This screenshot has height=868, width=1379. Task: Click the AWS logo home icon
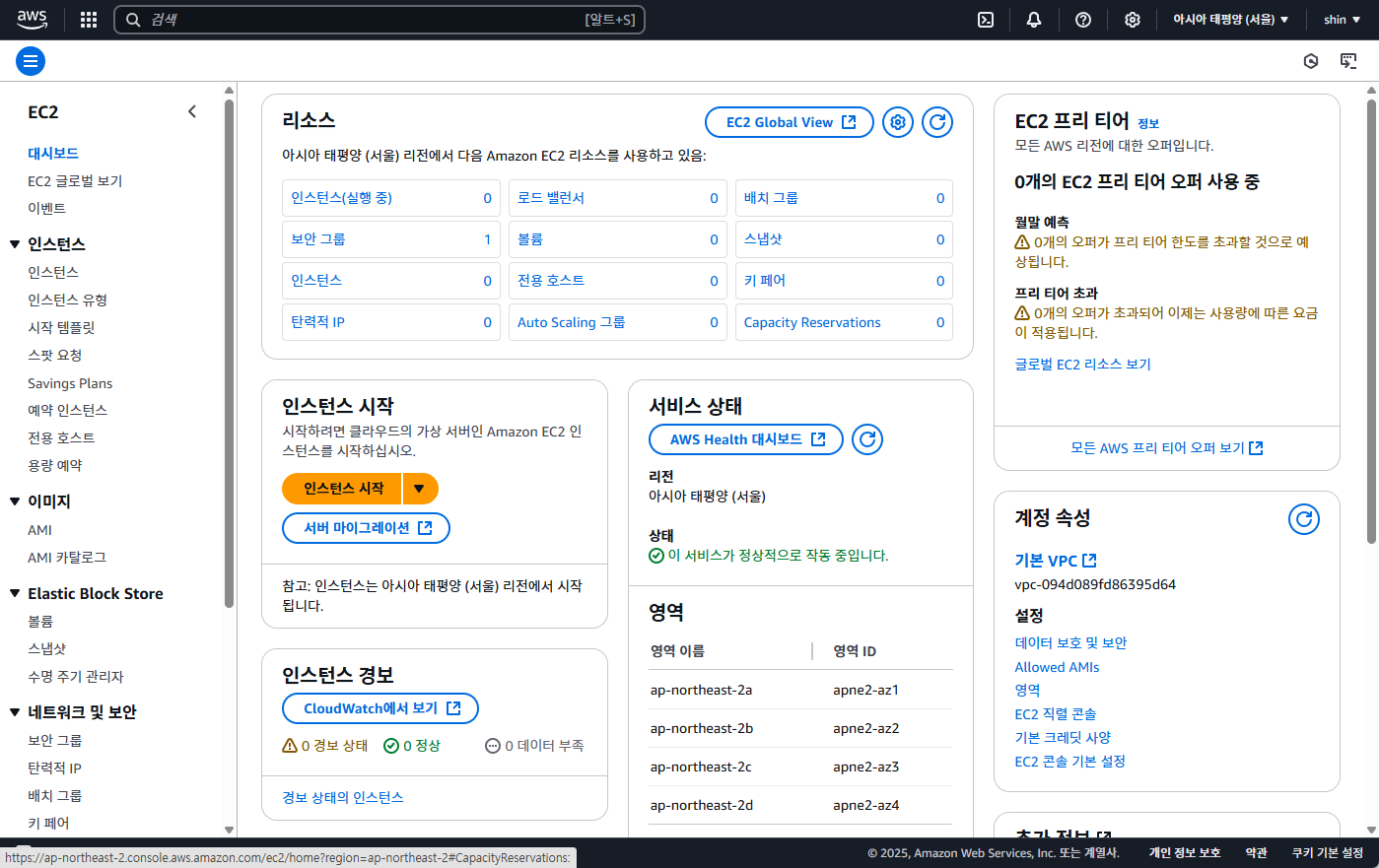(x=32, y=19)
